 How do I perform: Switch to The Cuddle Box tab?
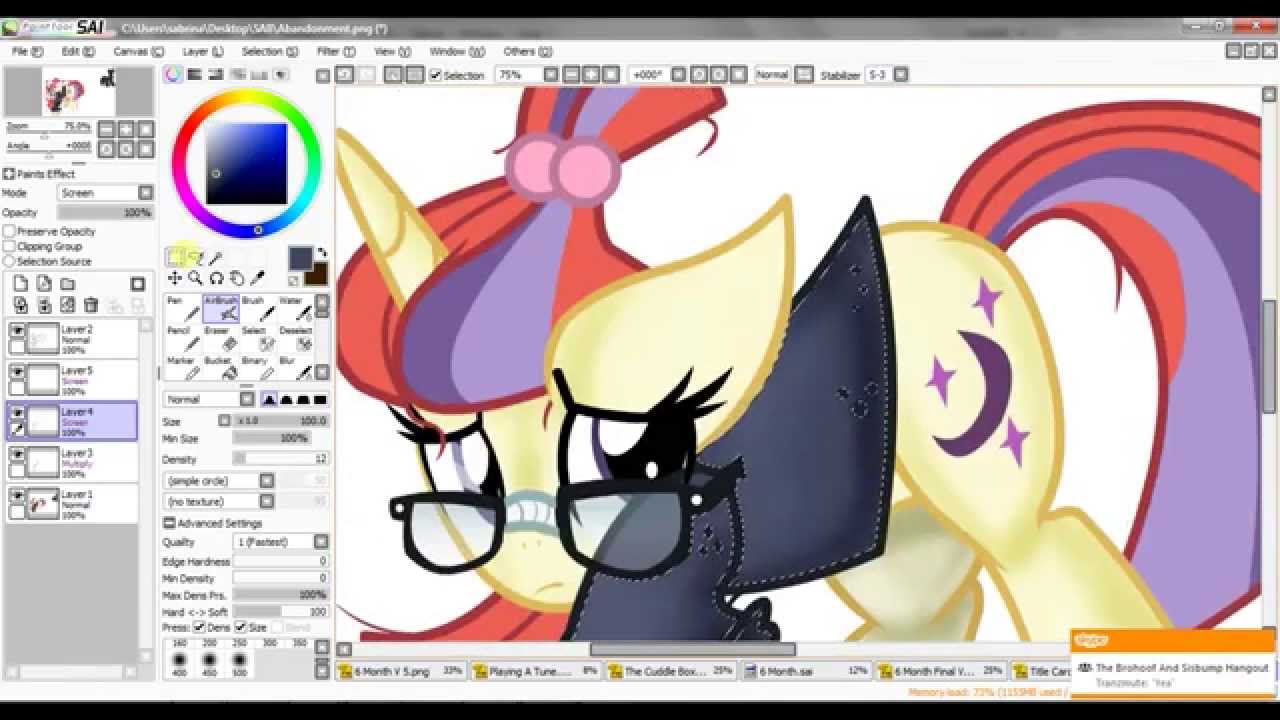coord(672,671)
